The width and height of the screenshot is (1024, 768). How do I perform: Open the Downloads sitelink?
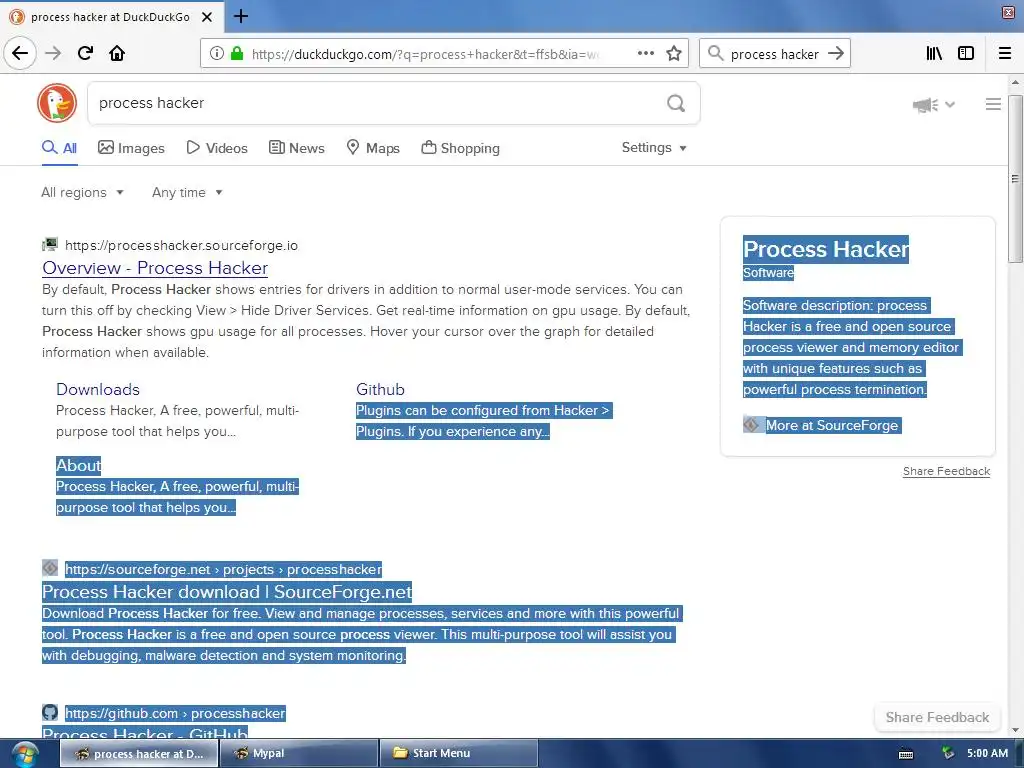point(98,389)
